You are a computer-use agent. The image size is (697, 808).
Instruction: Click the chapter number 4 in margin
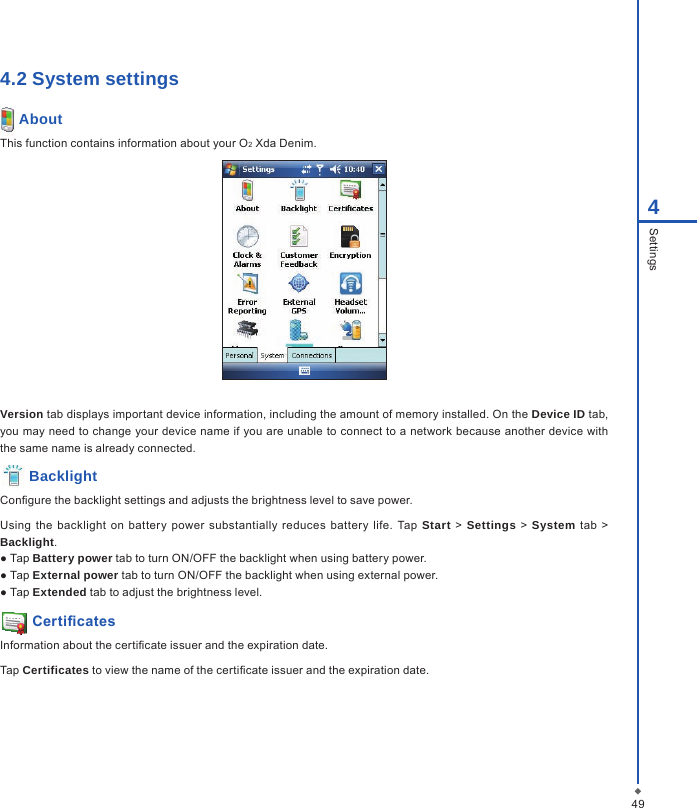click(653, 207)
